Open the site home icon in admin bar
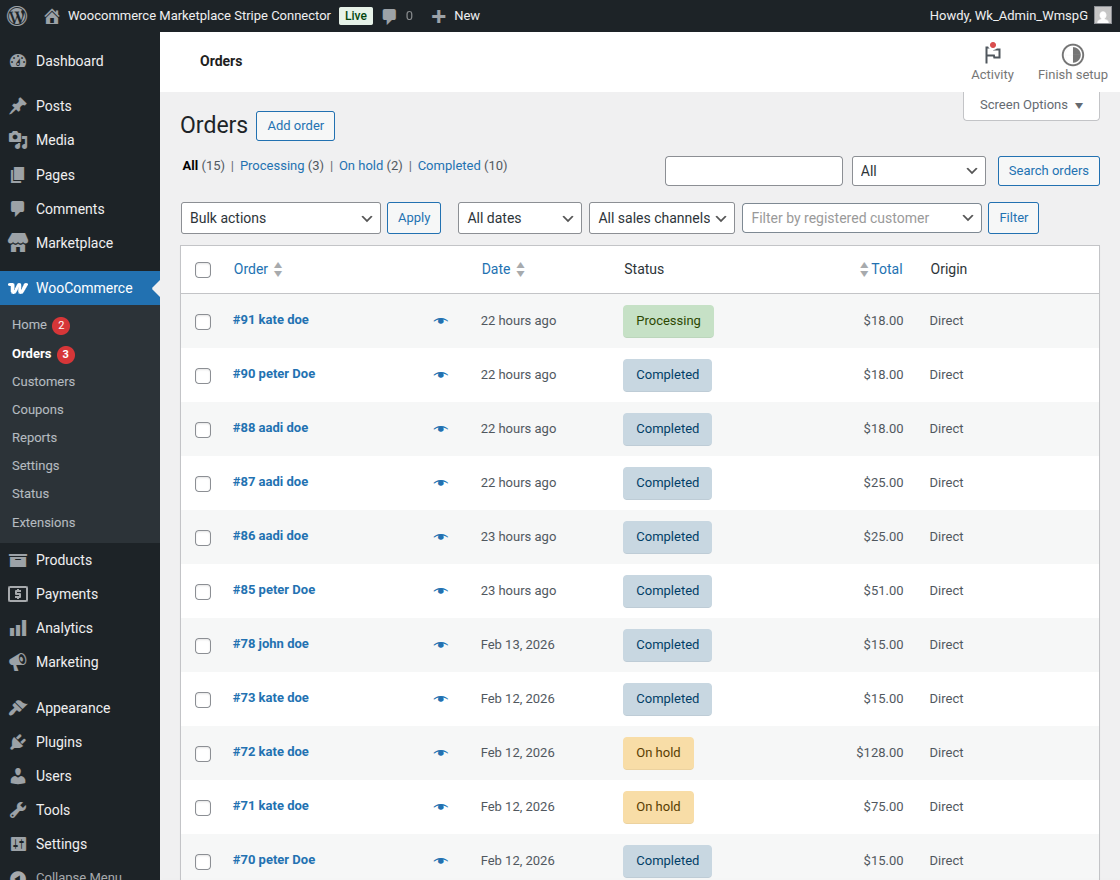1120x880 pixels. point(52,16)
